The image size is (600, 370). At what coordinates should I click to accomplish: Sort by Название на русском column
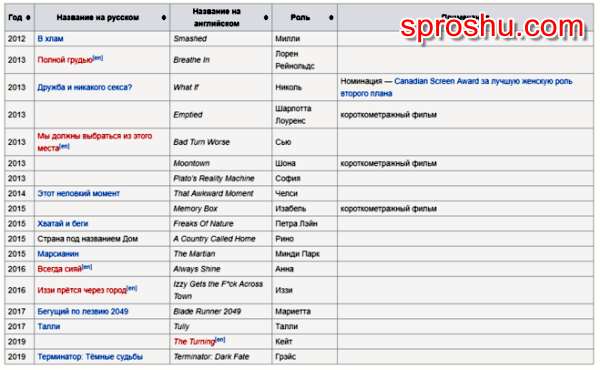(x=164, y=18)
